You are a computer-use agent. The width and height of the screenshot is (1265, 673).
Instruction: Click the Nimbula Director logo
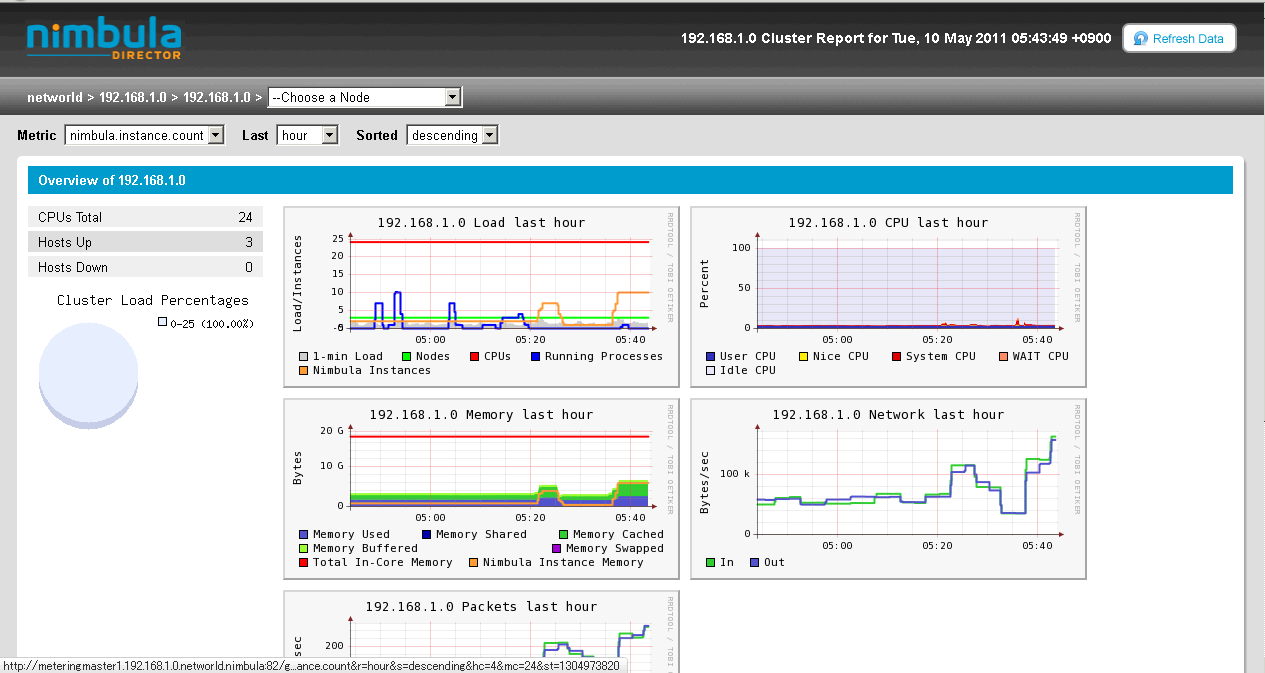pyautogui.click(x=104, y=38)
